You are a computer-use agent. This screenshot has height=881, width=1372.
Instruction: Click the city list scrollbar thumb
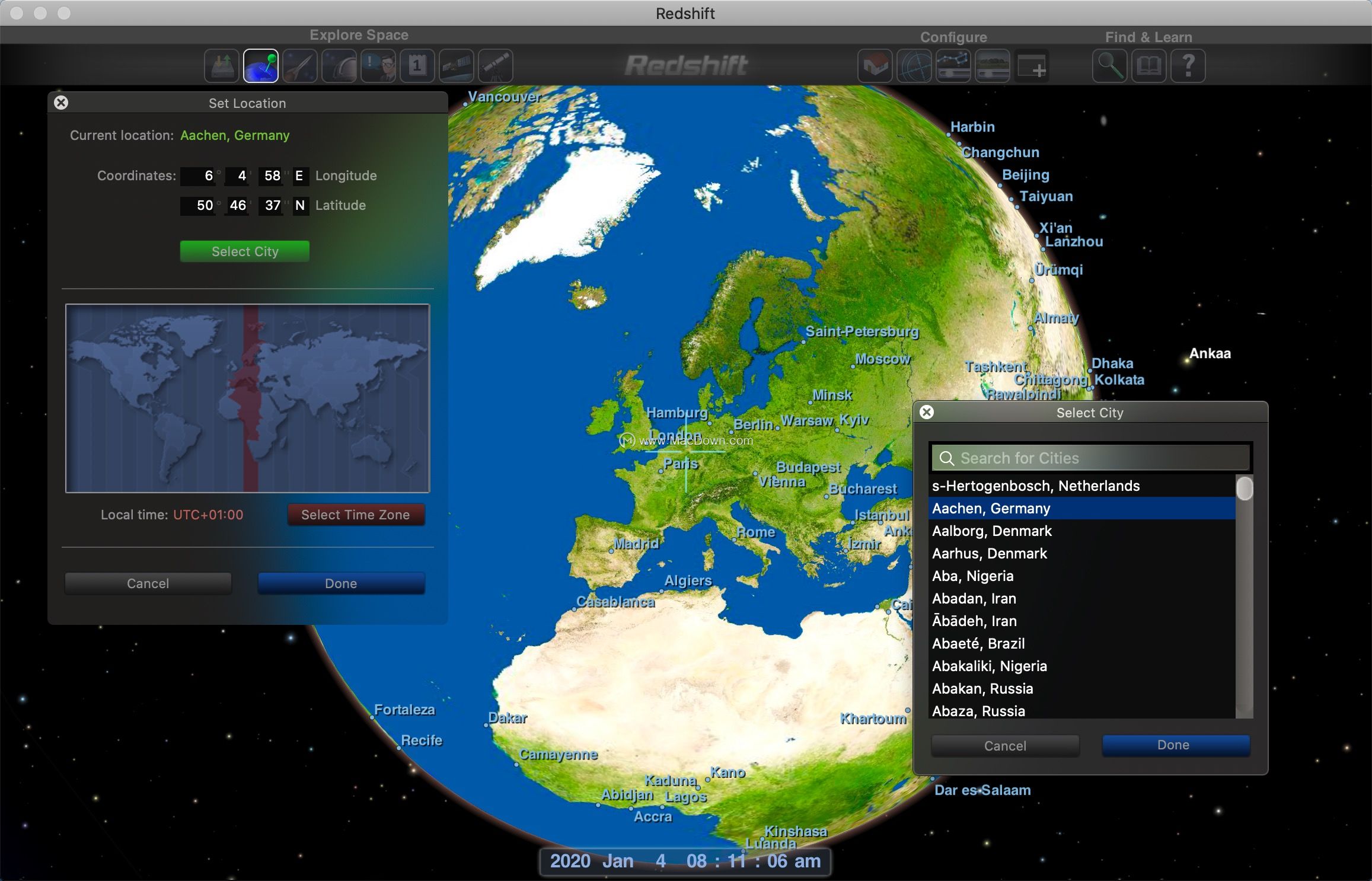click(x=1245, y=489)
